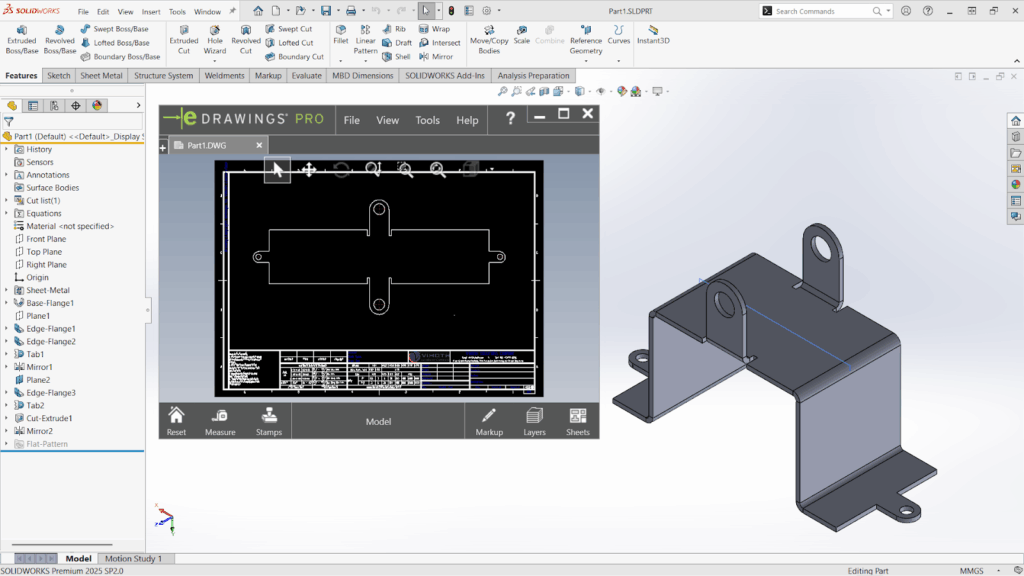
Task: Open the Insert menu
Action: point(151,12)
